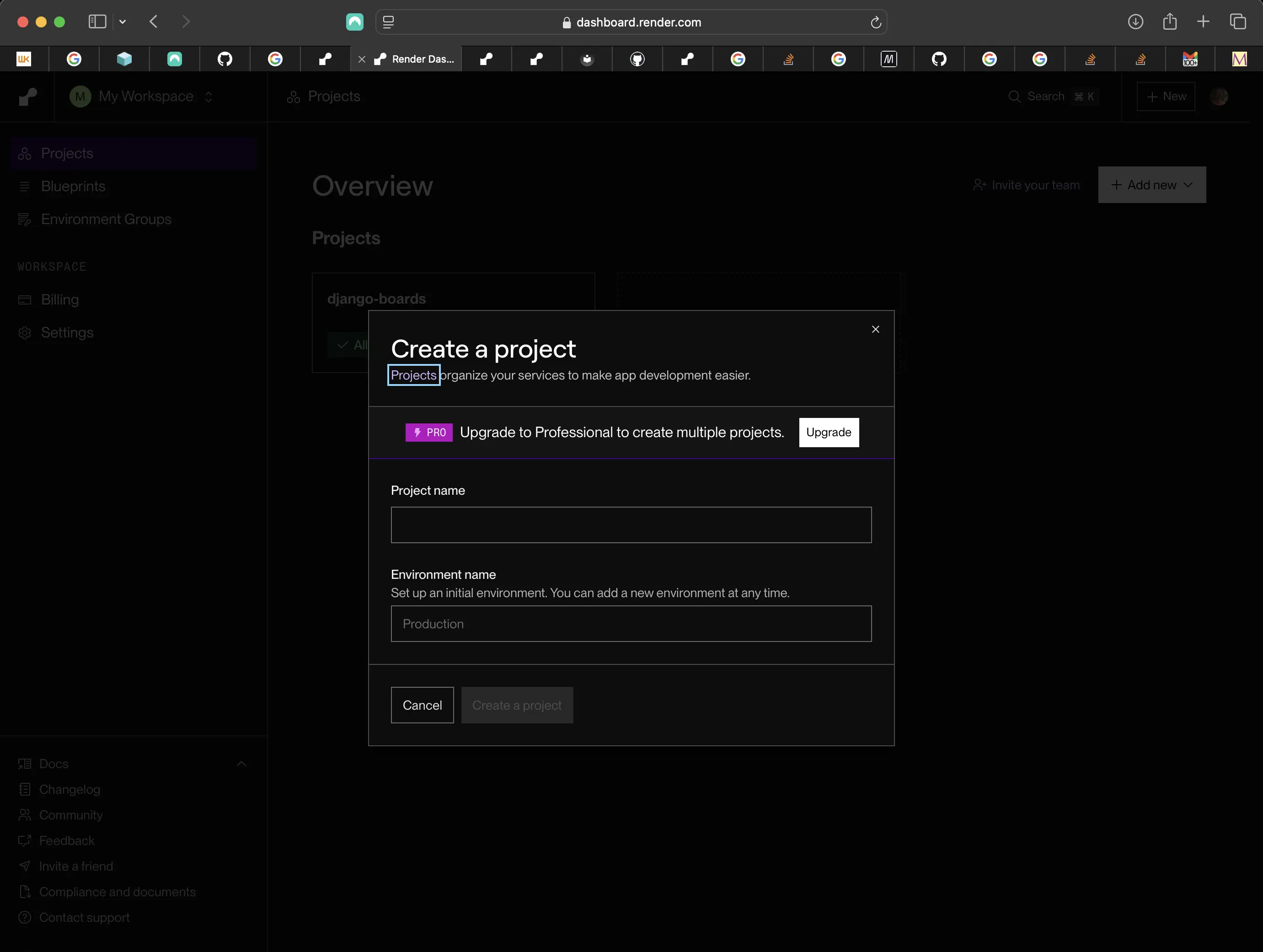Open Safari downloads icon

[1135, 21]
